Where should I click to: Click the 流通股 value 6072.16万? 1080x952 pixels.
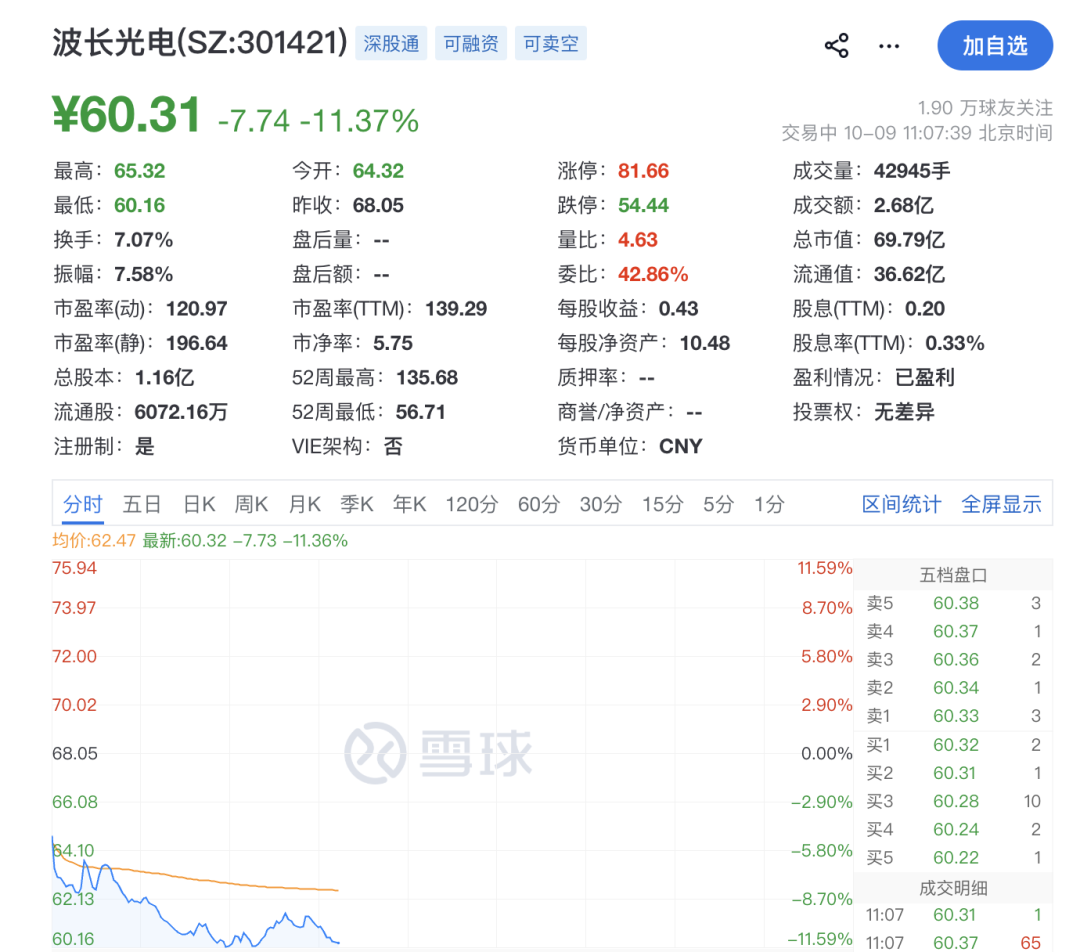tap(181, 412)
